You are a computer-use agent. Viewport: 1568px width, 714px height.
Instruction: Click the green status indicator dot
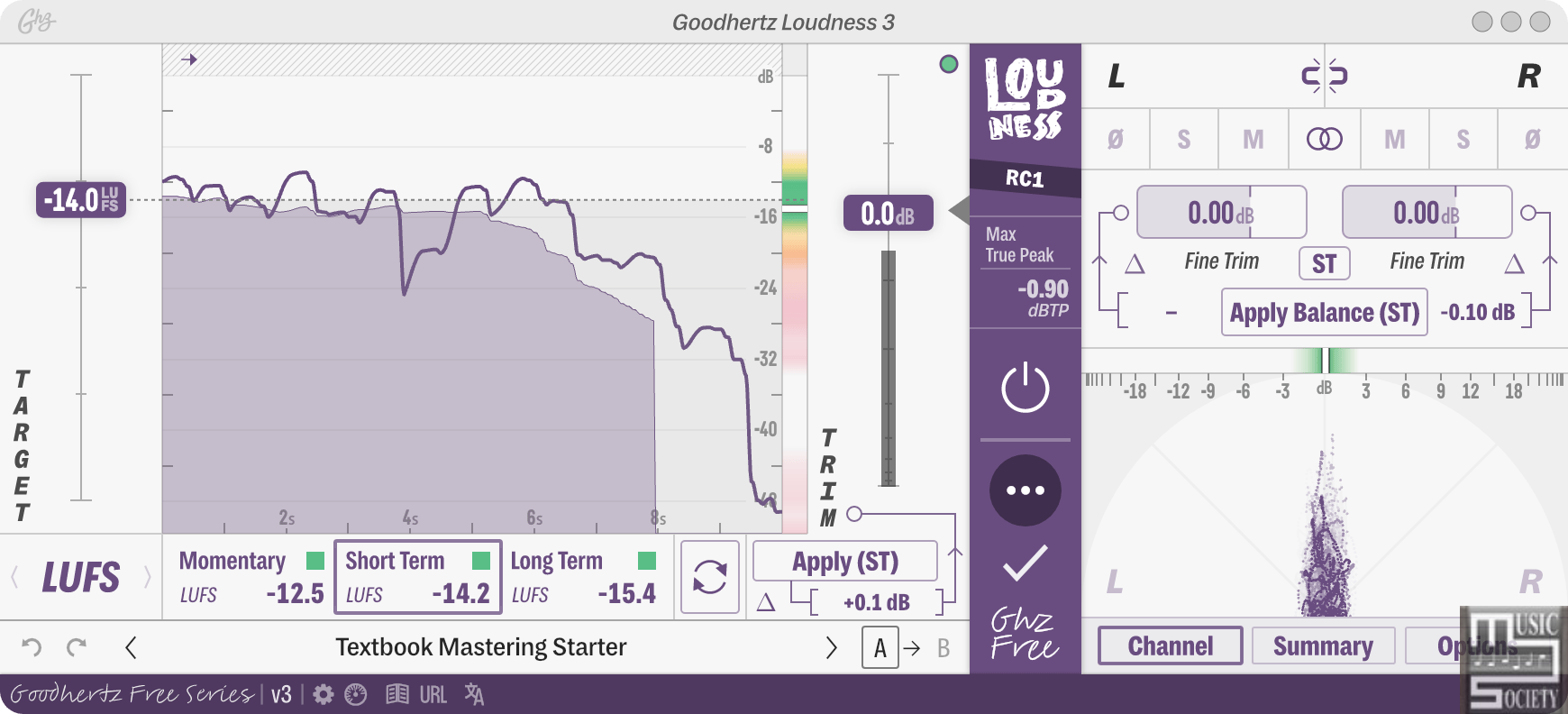[x=948, y=64]
